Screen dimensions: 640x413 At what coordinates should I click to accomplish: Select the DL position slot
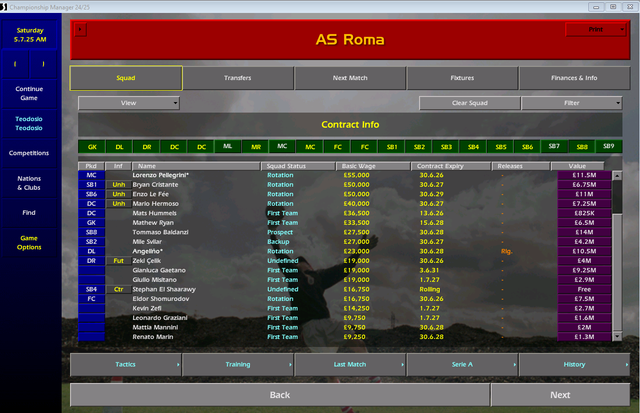click(x=120, y=147)
